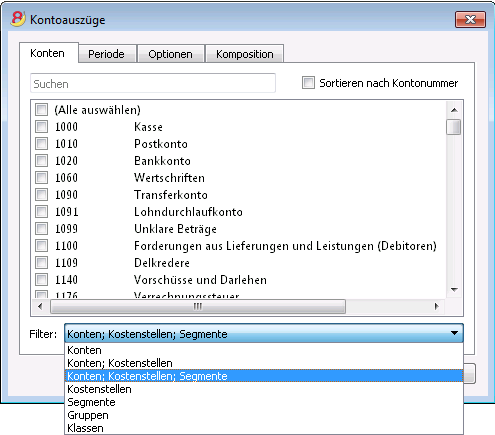This screenshot has width=495, height=435.
Task: Switch to the Periode tab
Action: (x=106, y=54)
